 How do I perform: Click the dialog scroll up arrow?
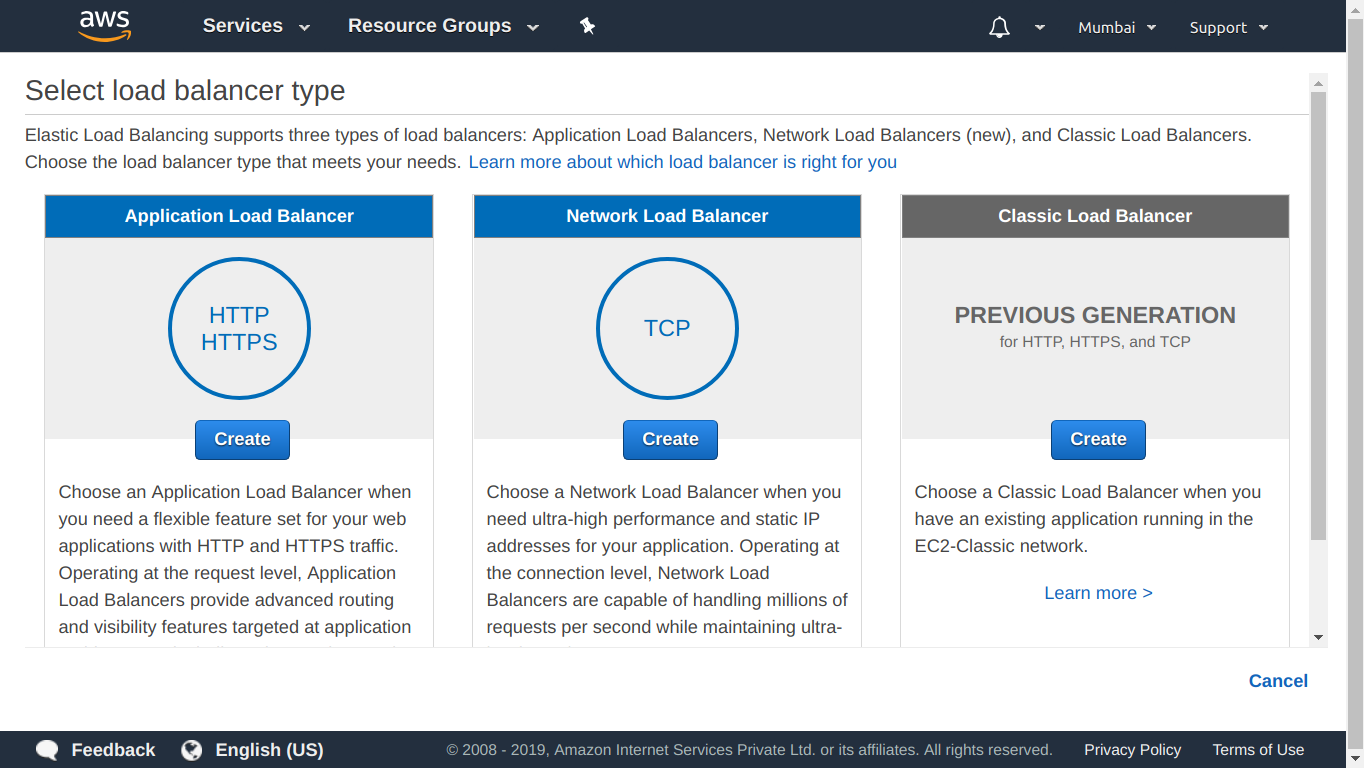1318,83
